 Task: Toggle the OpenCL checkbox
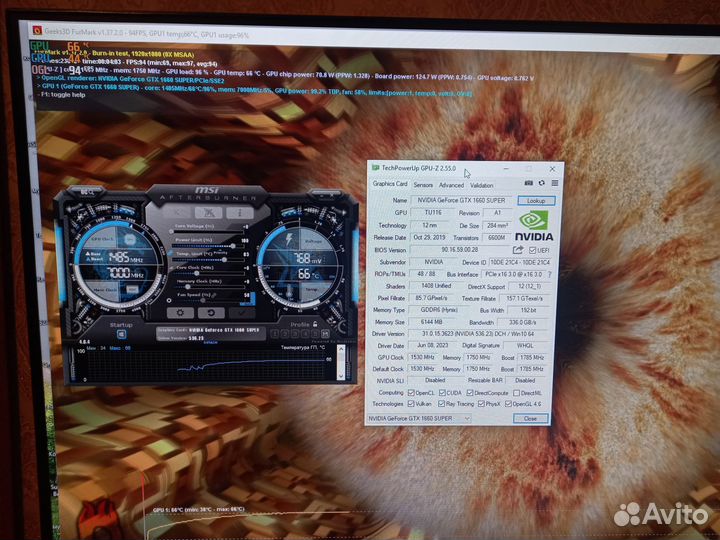(x=411, y=393)
